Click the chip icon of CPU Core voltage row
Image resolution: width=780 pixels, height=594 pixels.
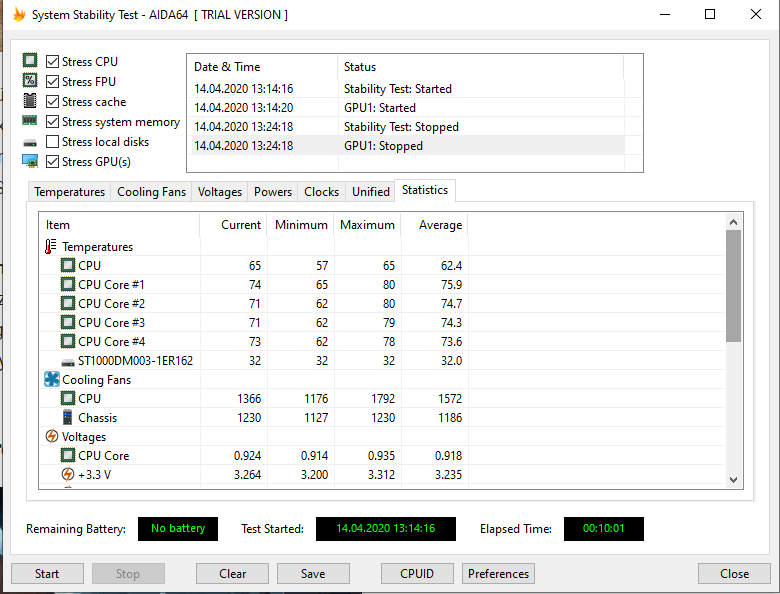coord(68,455)
